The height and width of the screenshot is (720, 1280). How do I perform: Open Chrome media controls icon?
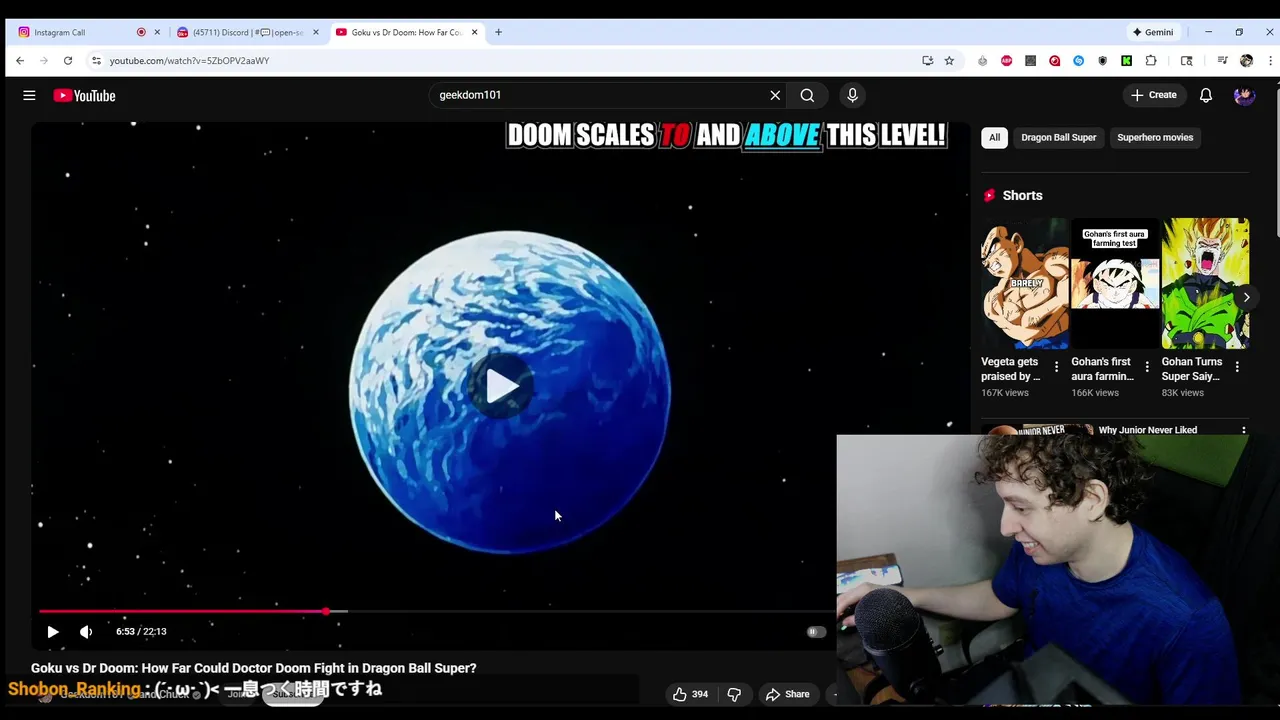pos(1222,61)
